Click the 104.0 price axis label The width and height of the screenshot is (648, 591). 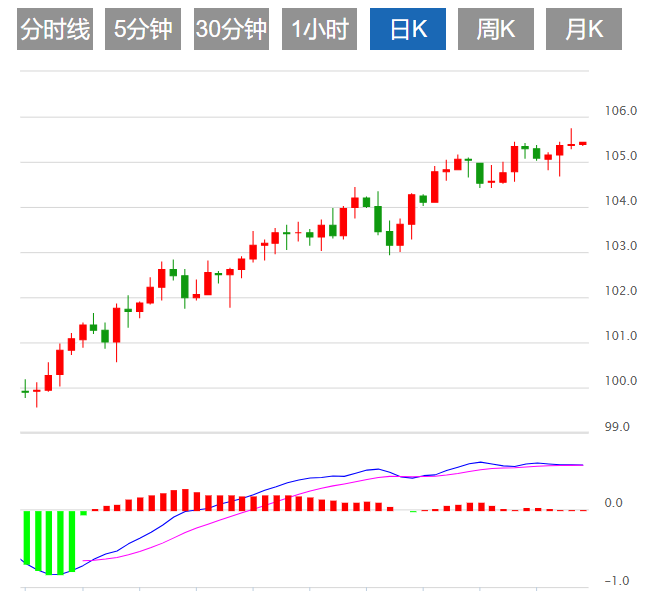[x=621, y=201]
